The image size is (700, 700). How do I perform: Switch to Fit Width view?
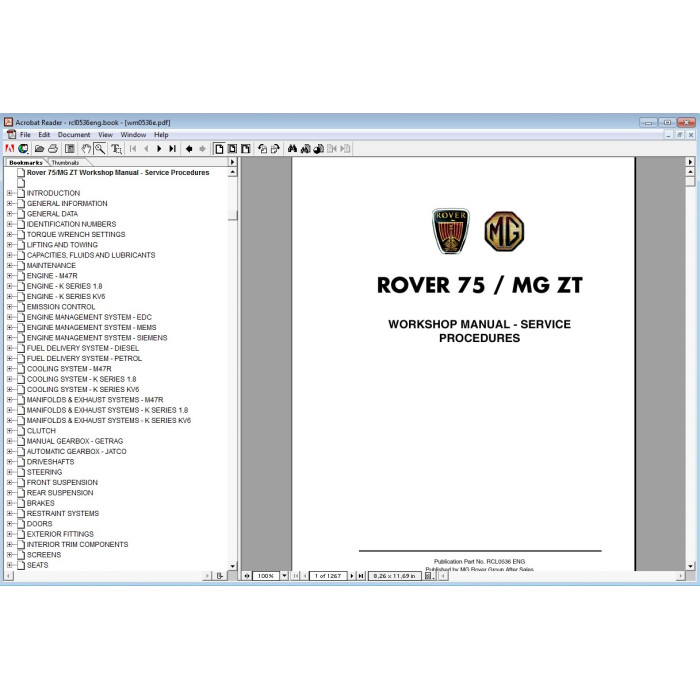tap(246, 149)
